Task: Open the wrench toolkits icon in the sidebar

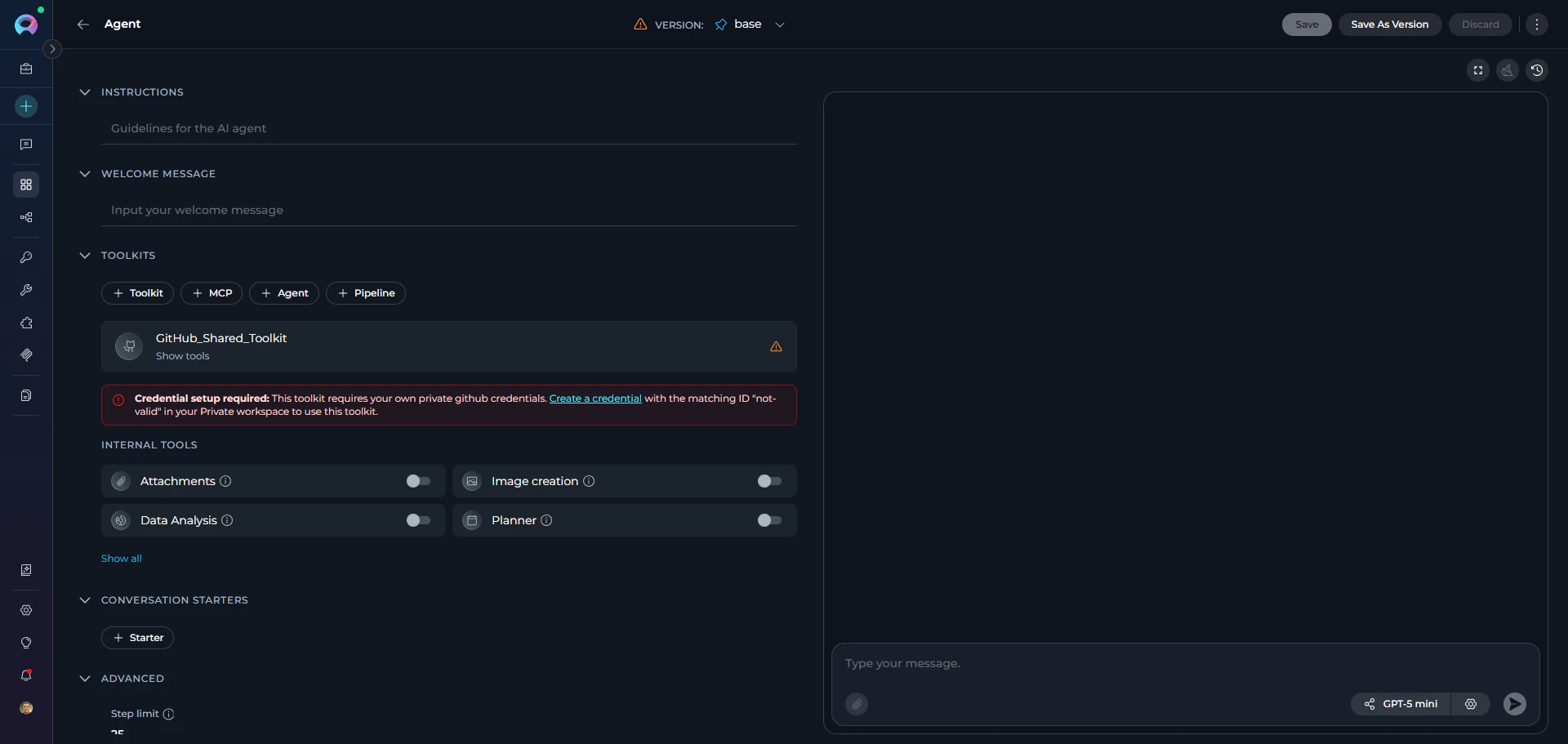Action: 26,290
